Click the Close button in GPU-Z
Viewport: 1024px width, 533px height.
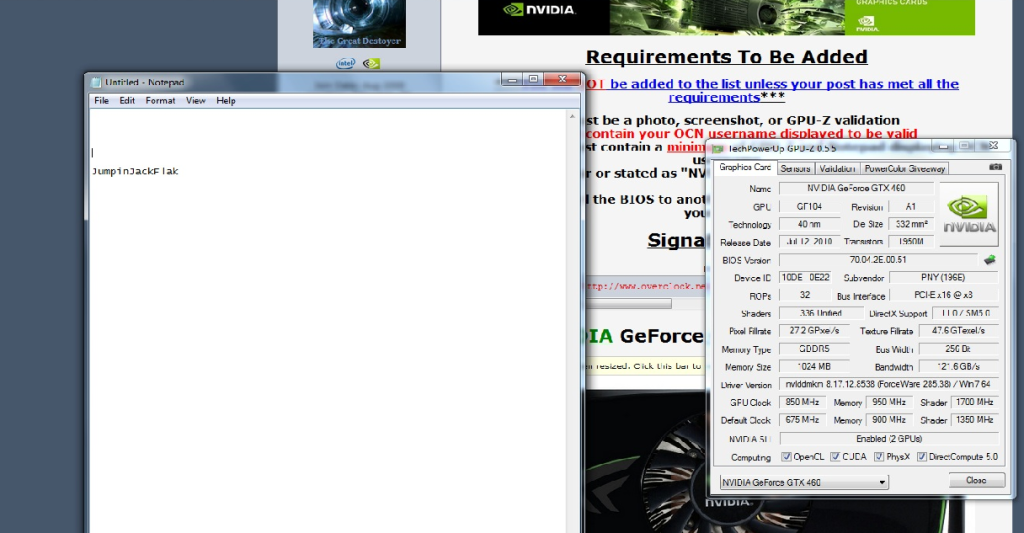(x=976, y=480)
